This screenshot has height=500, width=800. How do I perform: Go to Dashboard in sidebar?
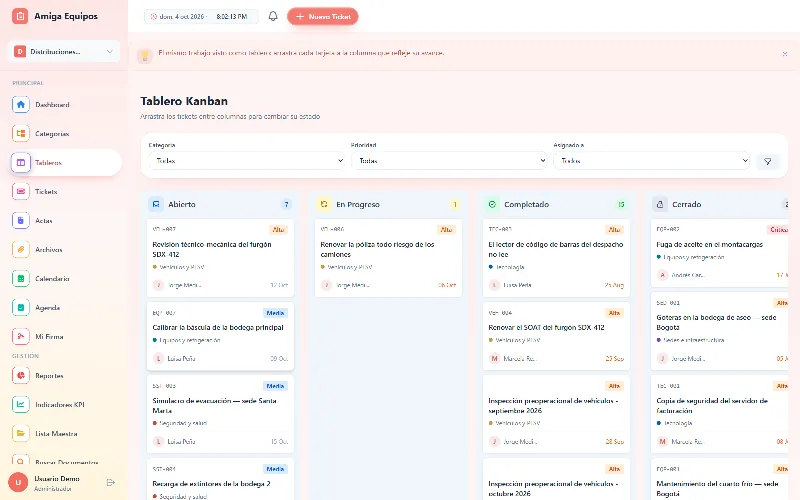pyautogui.click(x=65, y=105)
